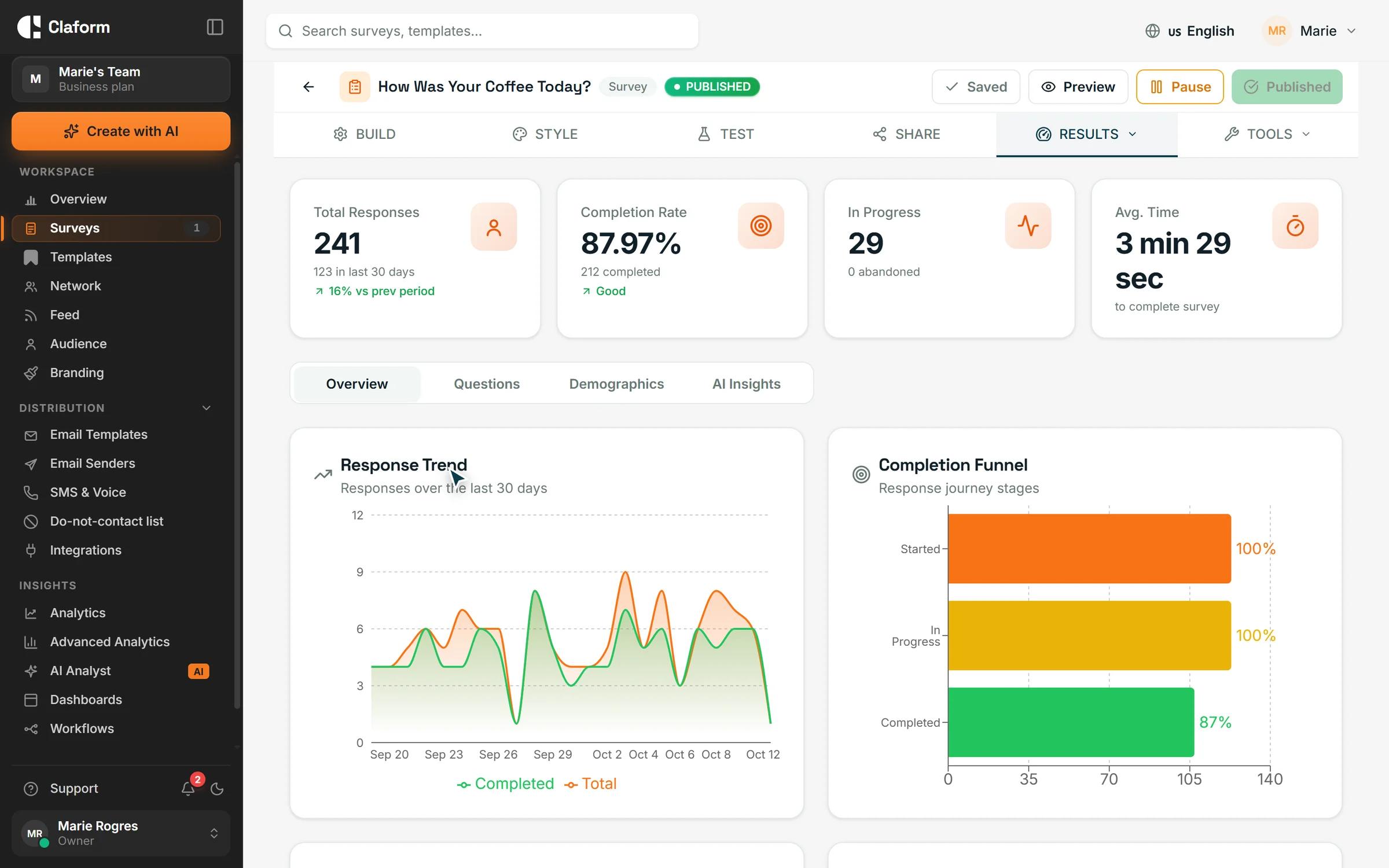Collapse the Distribution section
The width and height of the screenshot is (1389, 868).
(206, 408)
